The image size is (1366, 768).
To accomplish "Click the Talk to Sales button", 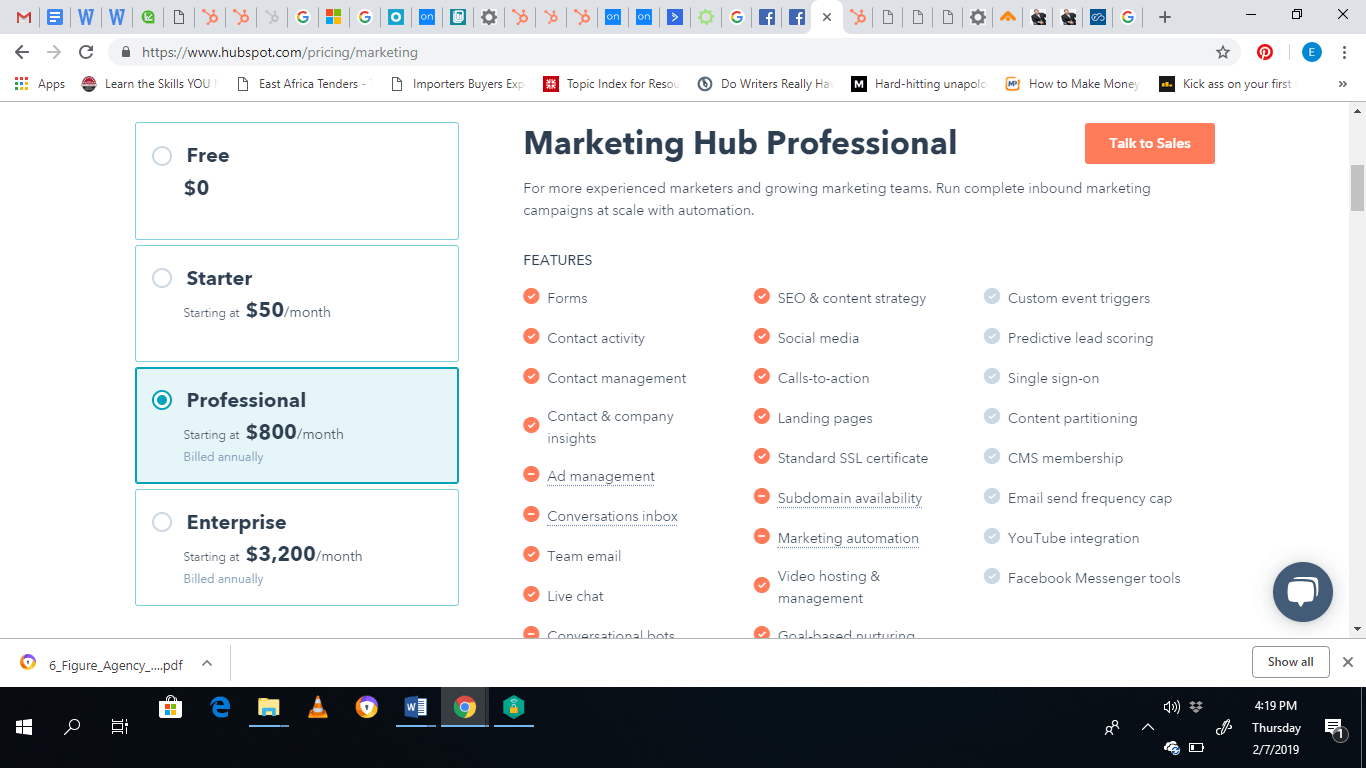I will pos(1150,143).
